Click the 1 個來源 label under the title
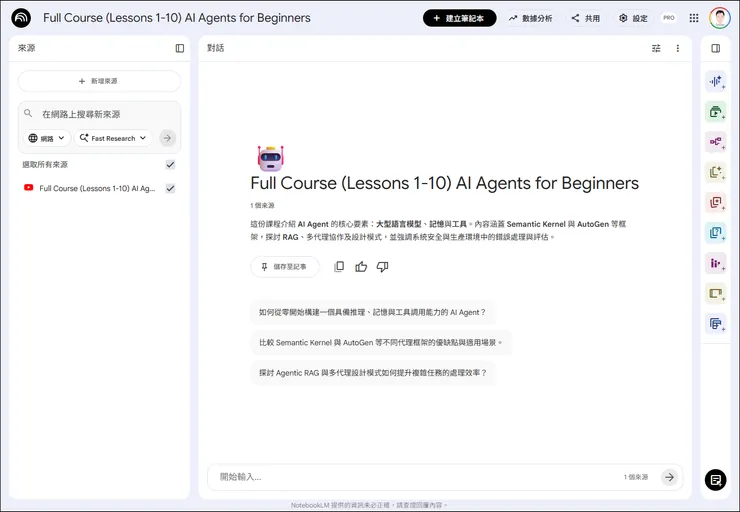740x512 pixels. [x=262, y=205]
